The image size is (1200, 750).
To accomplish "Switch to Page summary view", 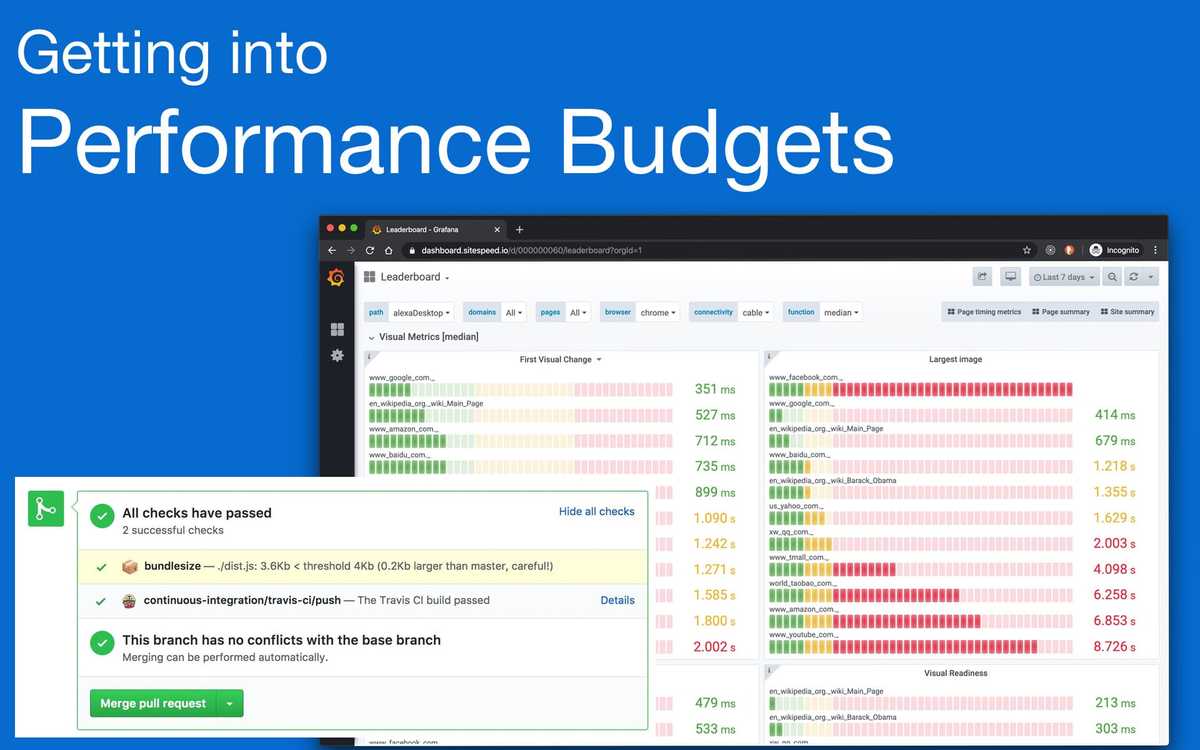I will pyautogui.click(x=1063, y=311).
